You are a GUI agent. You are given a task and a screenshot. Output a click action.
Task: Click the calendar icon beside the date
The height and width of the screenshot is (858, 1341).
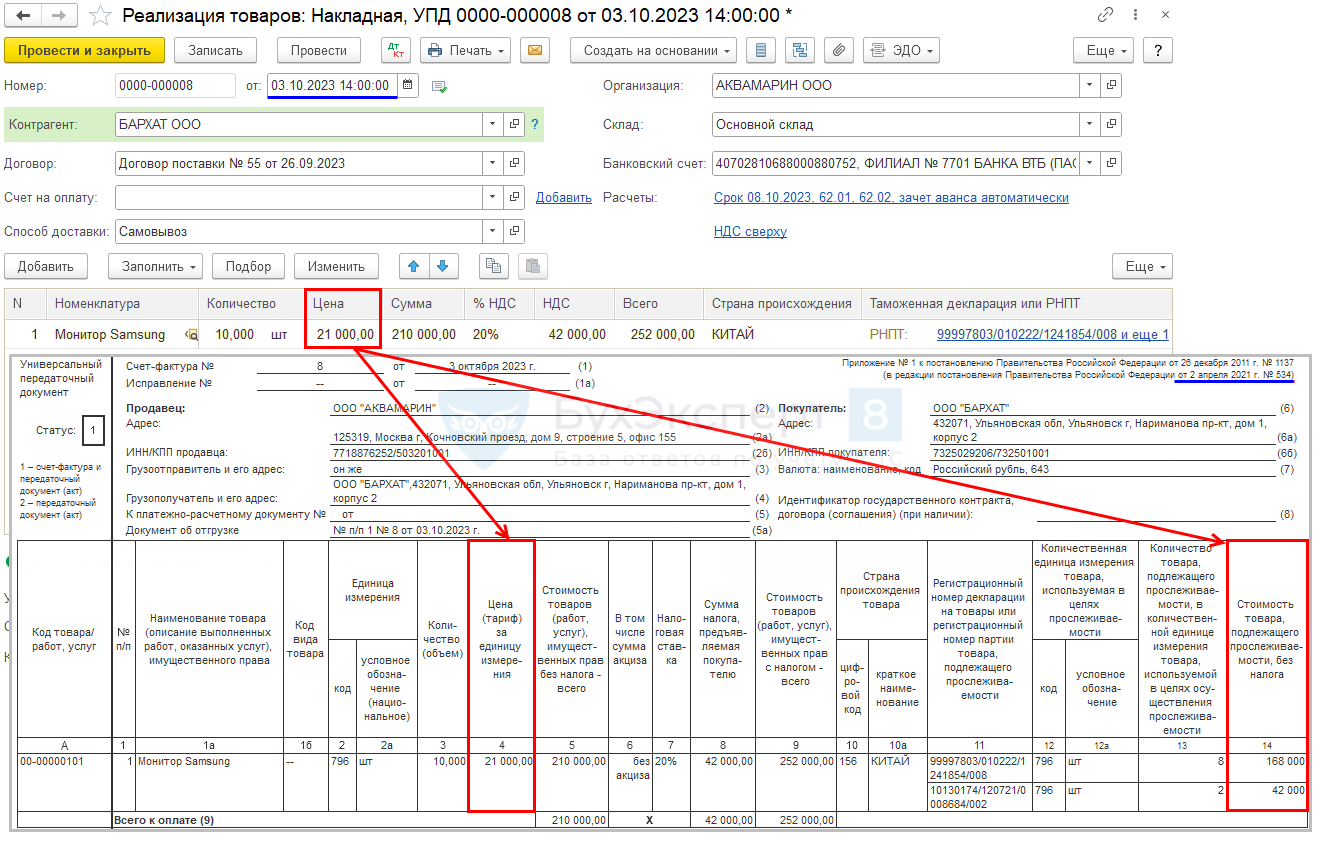tap(409, 86)
